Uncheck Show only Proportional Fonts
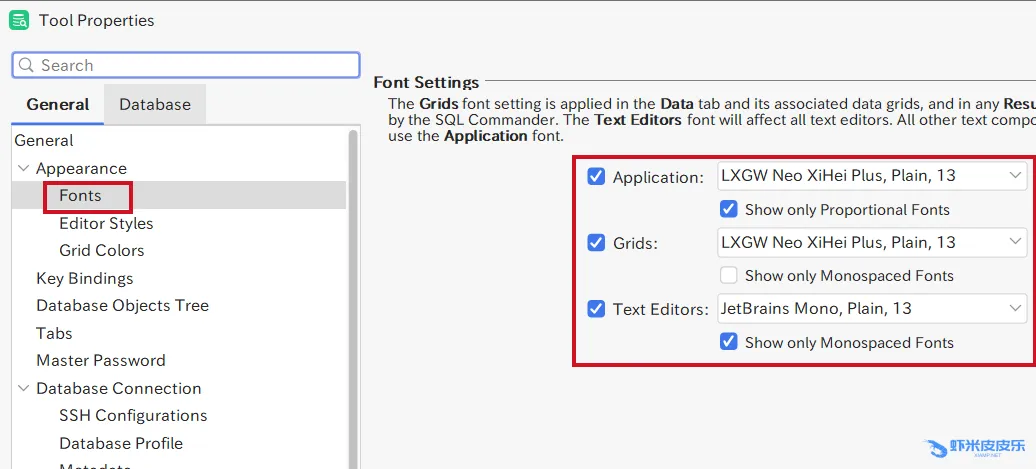 click(x=729, y=210)
